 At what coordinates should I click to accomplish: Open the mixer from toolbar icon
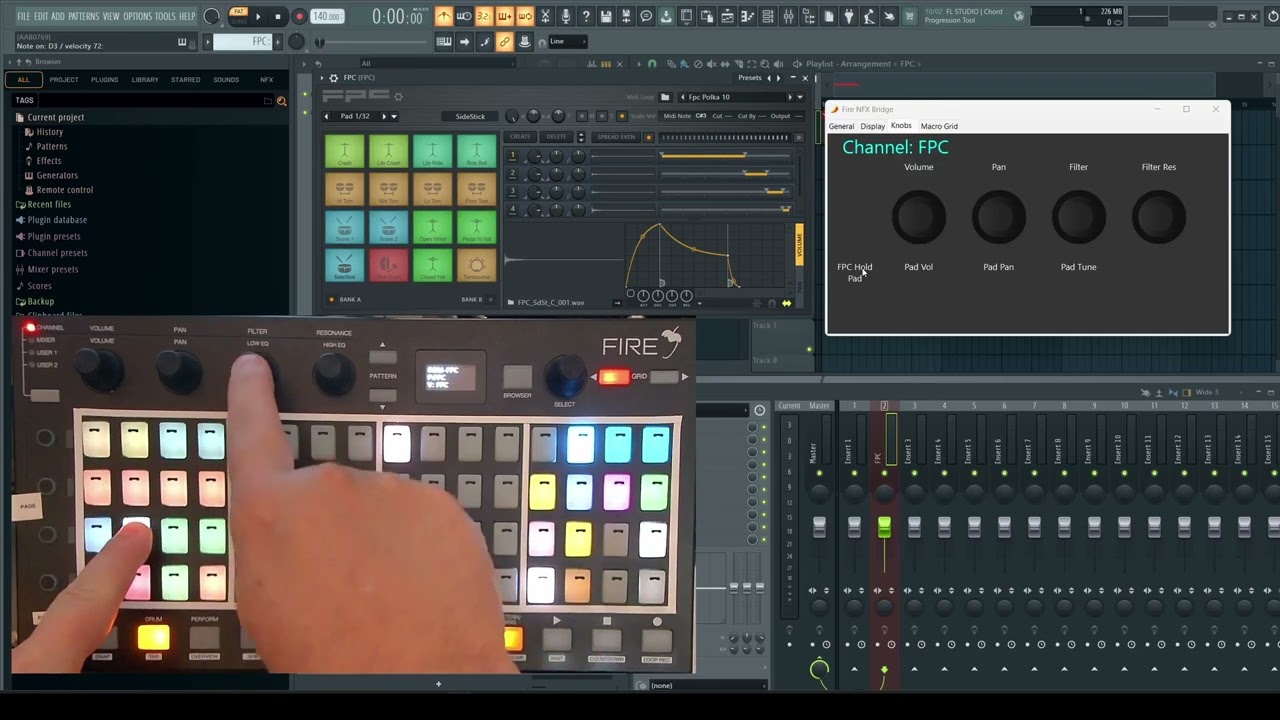point(788,16)
